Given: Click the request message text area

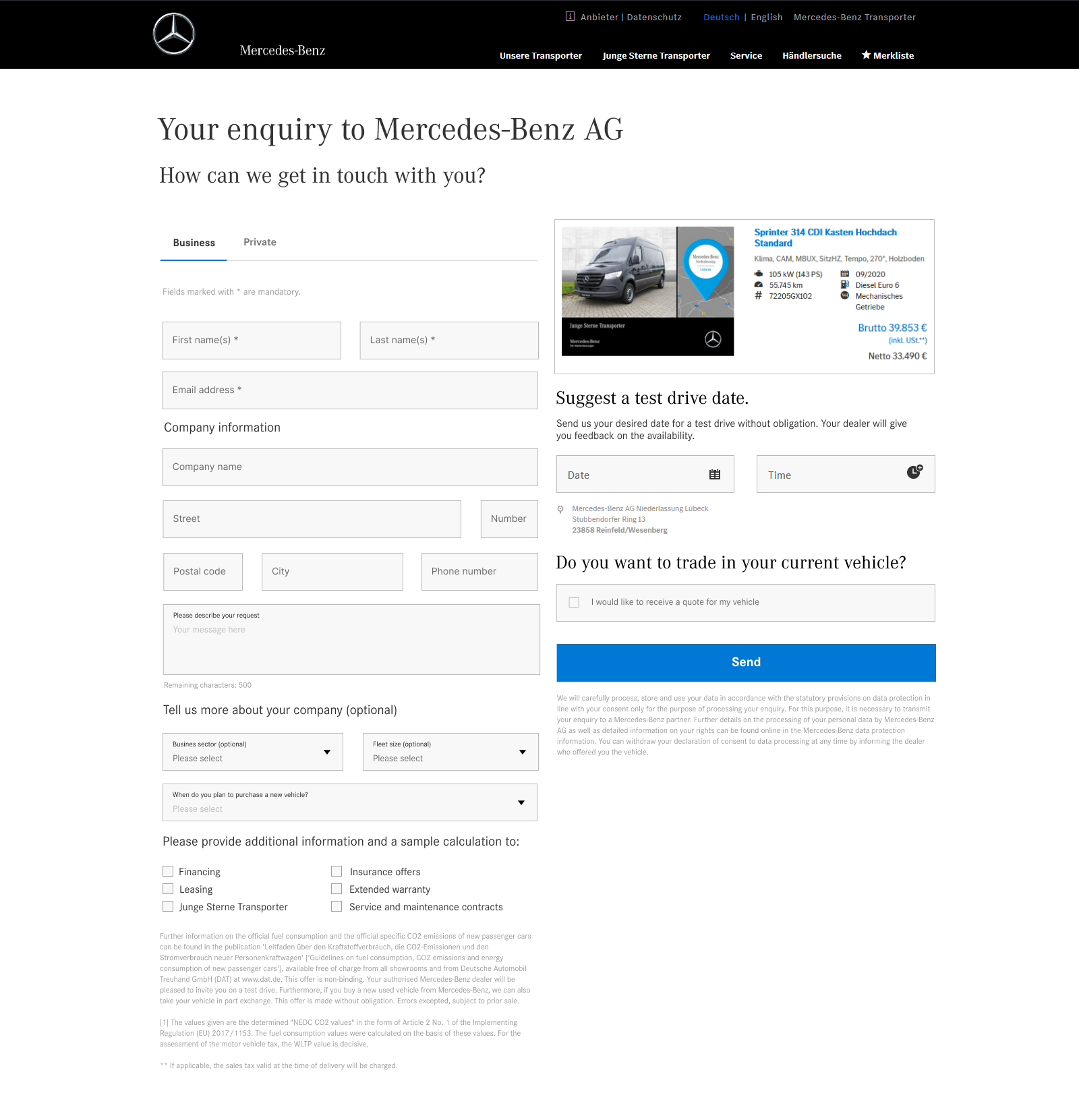Looking at the screenshot, I should click(x=351, y=639).
